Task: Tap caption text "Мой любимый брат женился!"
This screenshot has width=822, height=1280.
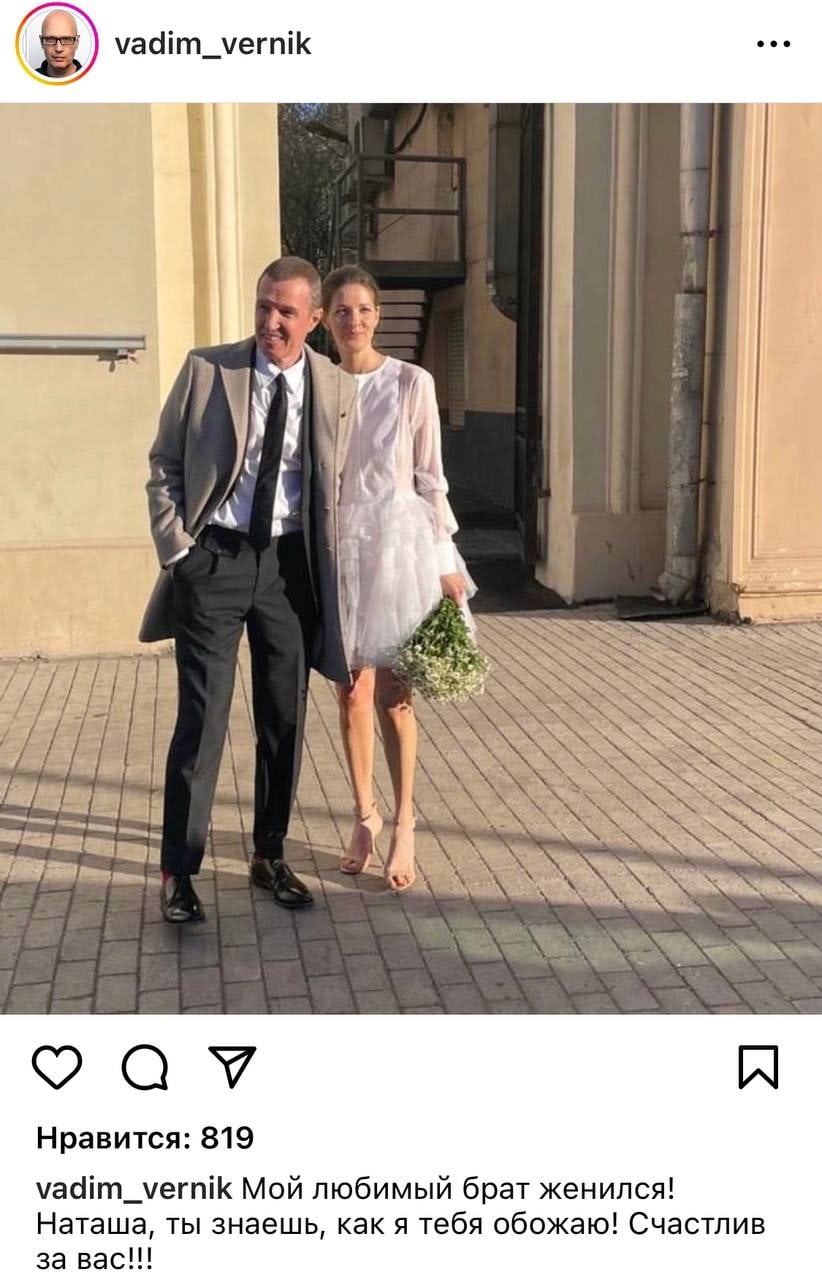Action: click(x=459, y=1190)
